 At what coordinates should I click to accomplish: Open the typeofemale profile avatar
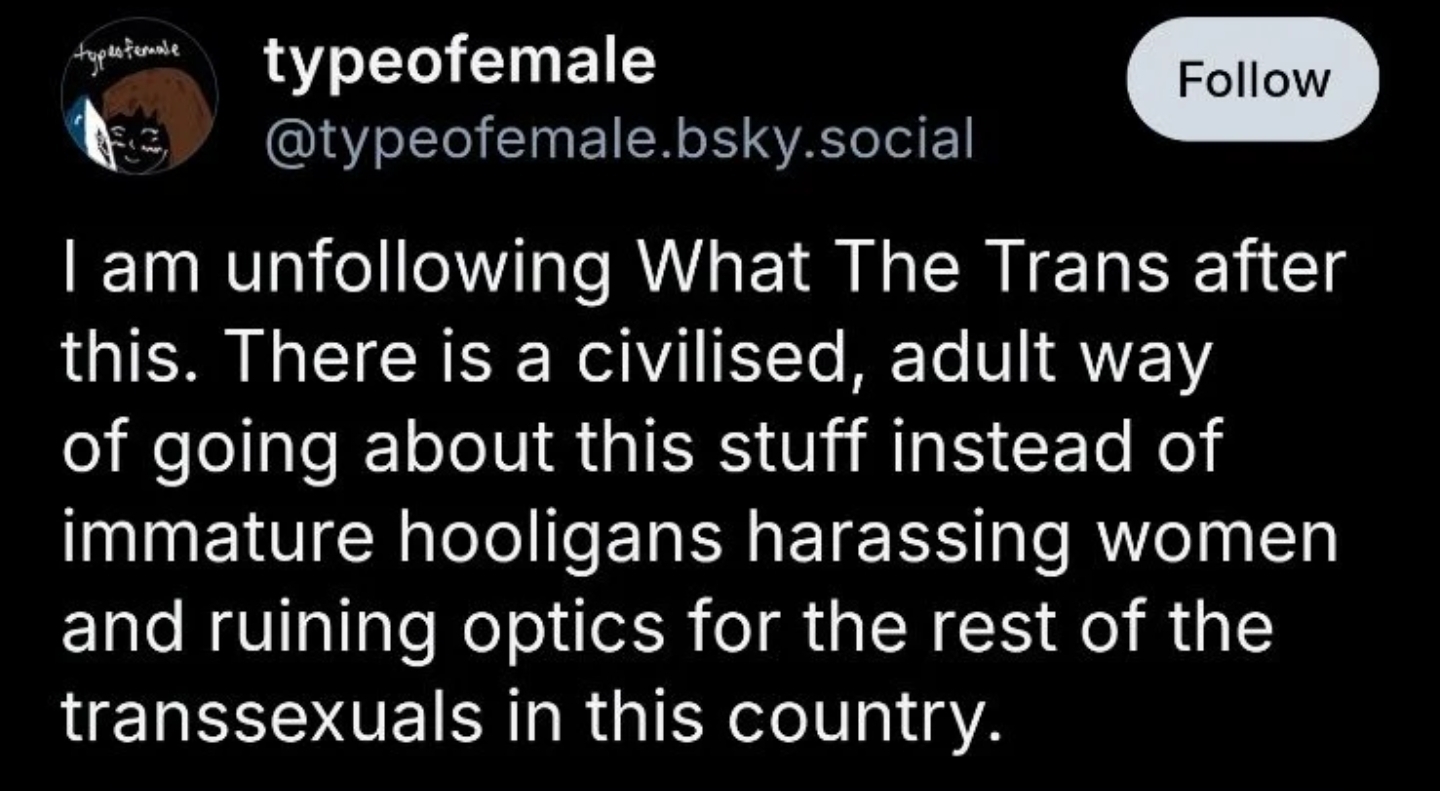tap(139, 109)
